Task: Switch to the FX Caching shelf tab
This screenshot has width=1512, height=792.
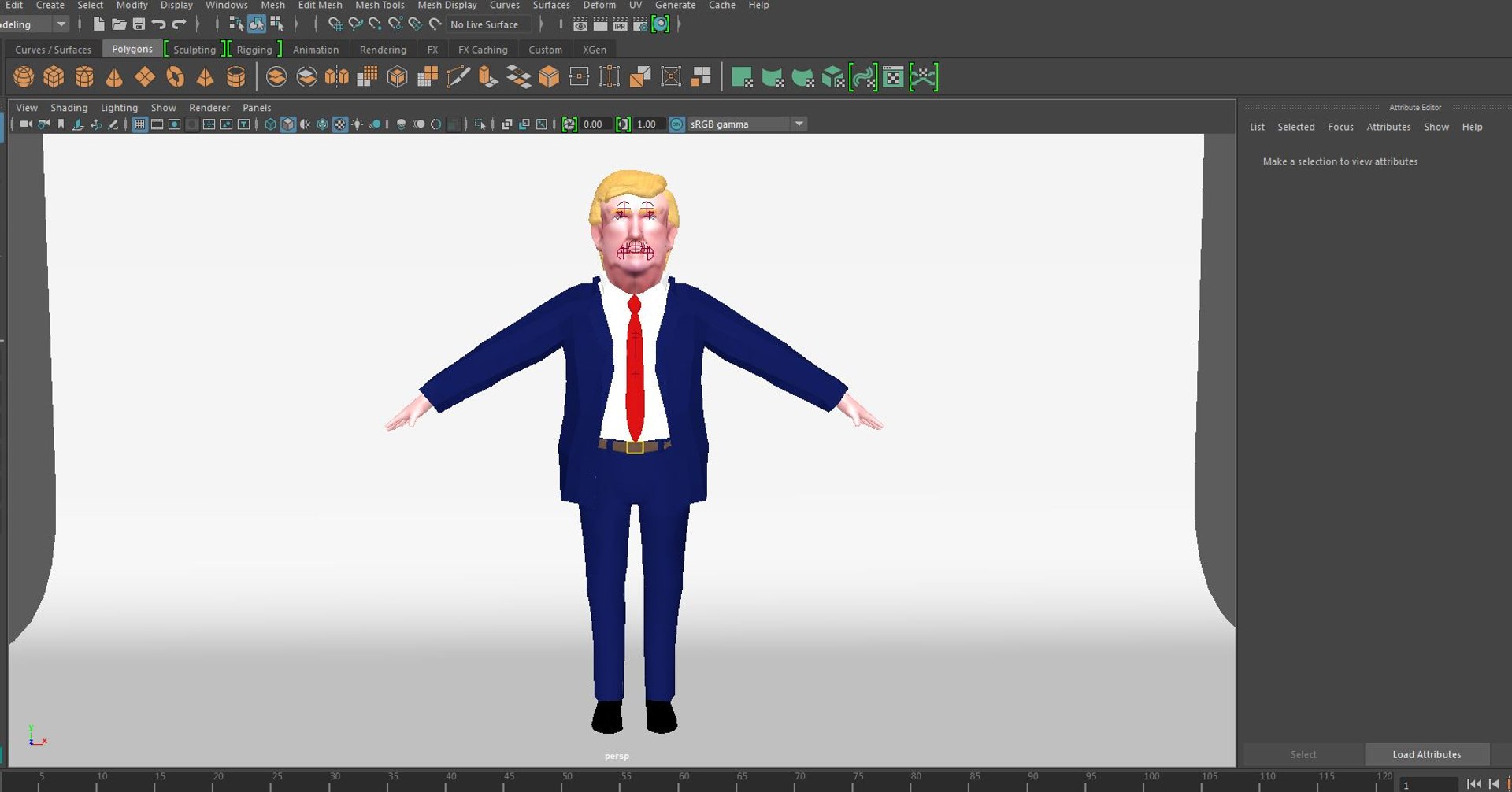Action: point(483,50)
